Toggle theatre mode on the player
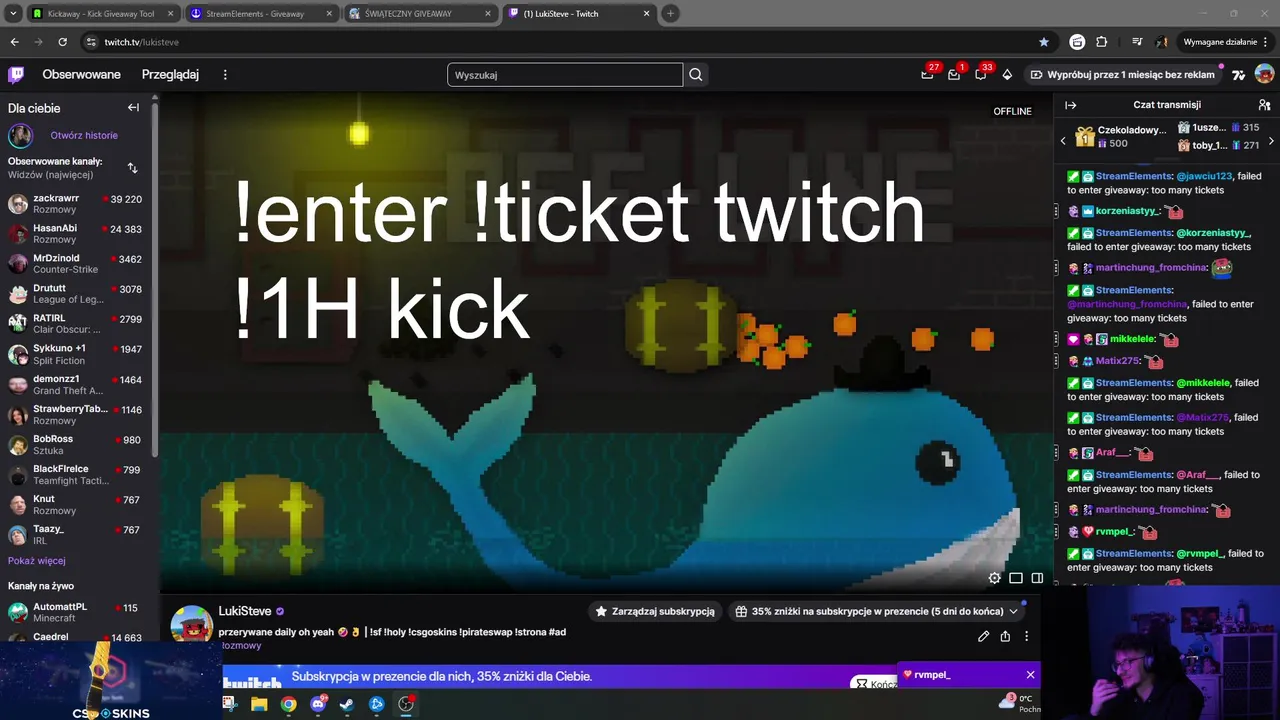The width and height of the screenshot is (1280, 720). tap(1016, 578)
